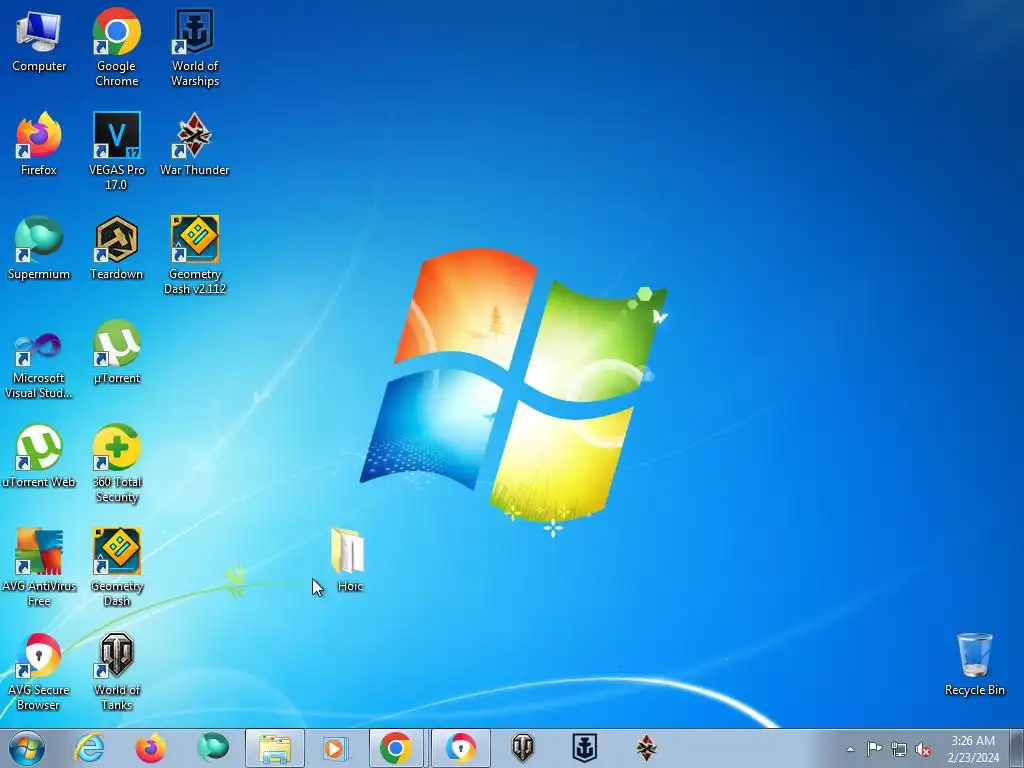Select the Microsoft Visual Studio shortcut

tap(39, 364)
